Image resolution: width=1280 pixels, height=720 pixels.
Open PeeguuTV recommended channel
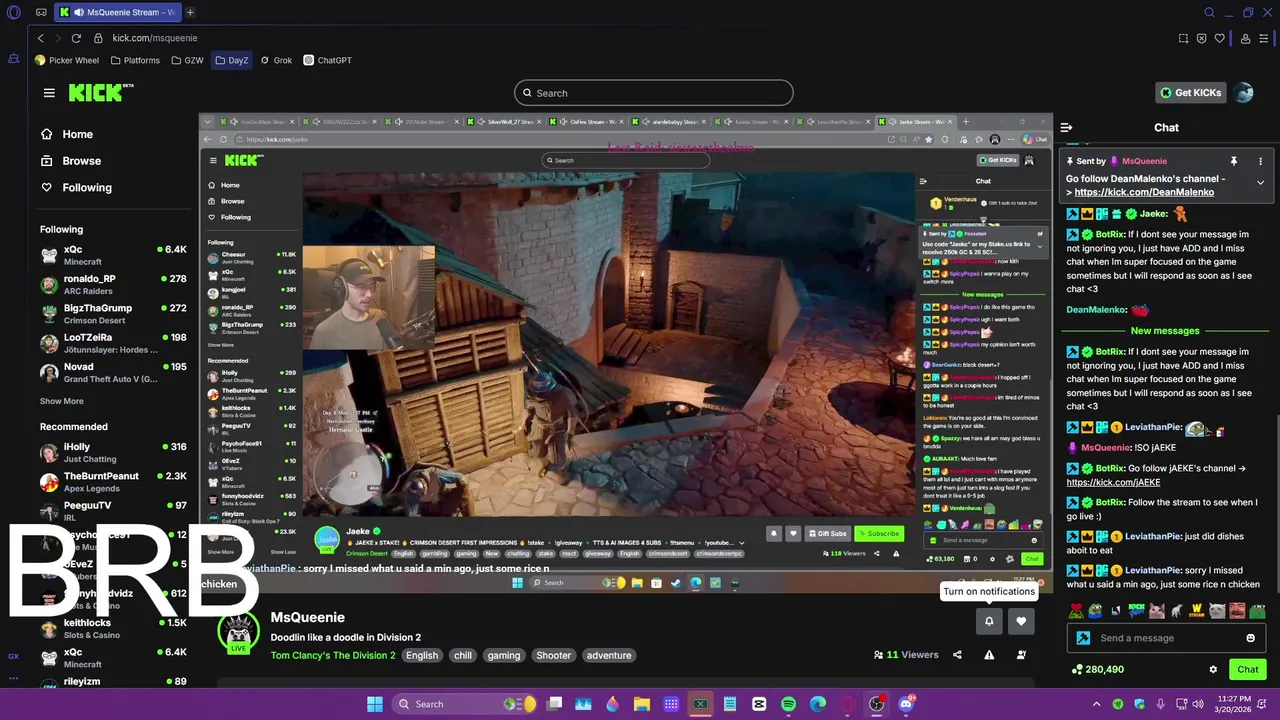coord(113,511)
